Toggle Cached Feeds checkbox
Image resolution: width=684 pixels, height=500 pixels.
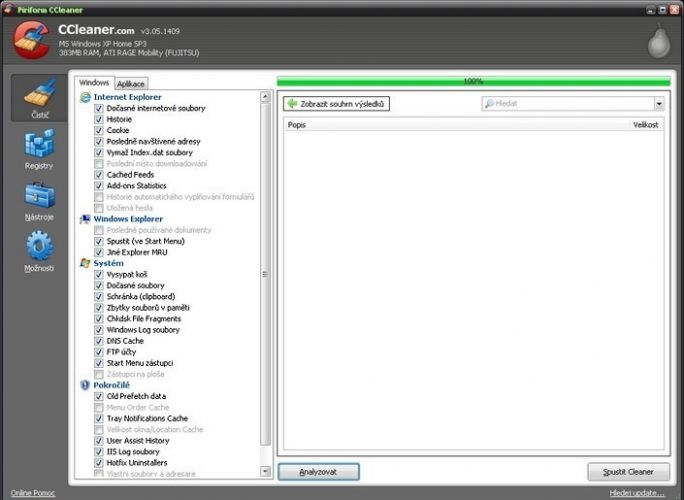[99, 175]
